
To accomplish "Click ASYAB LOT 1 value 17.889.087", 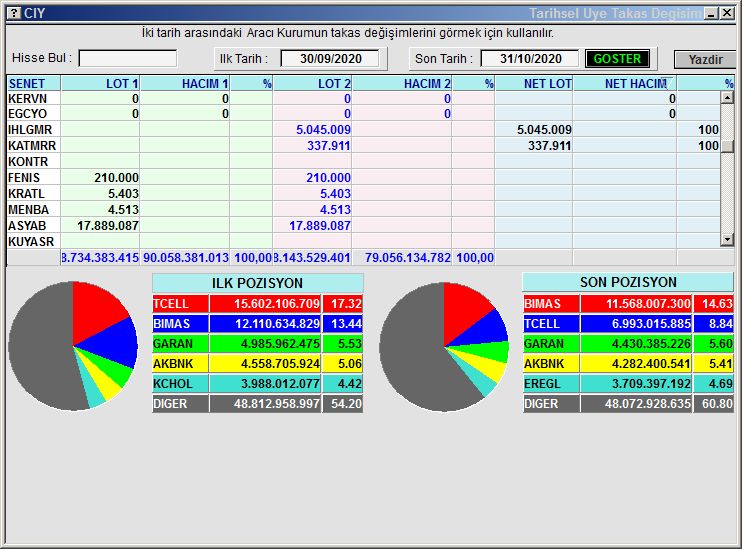I will 108,226.
